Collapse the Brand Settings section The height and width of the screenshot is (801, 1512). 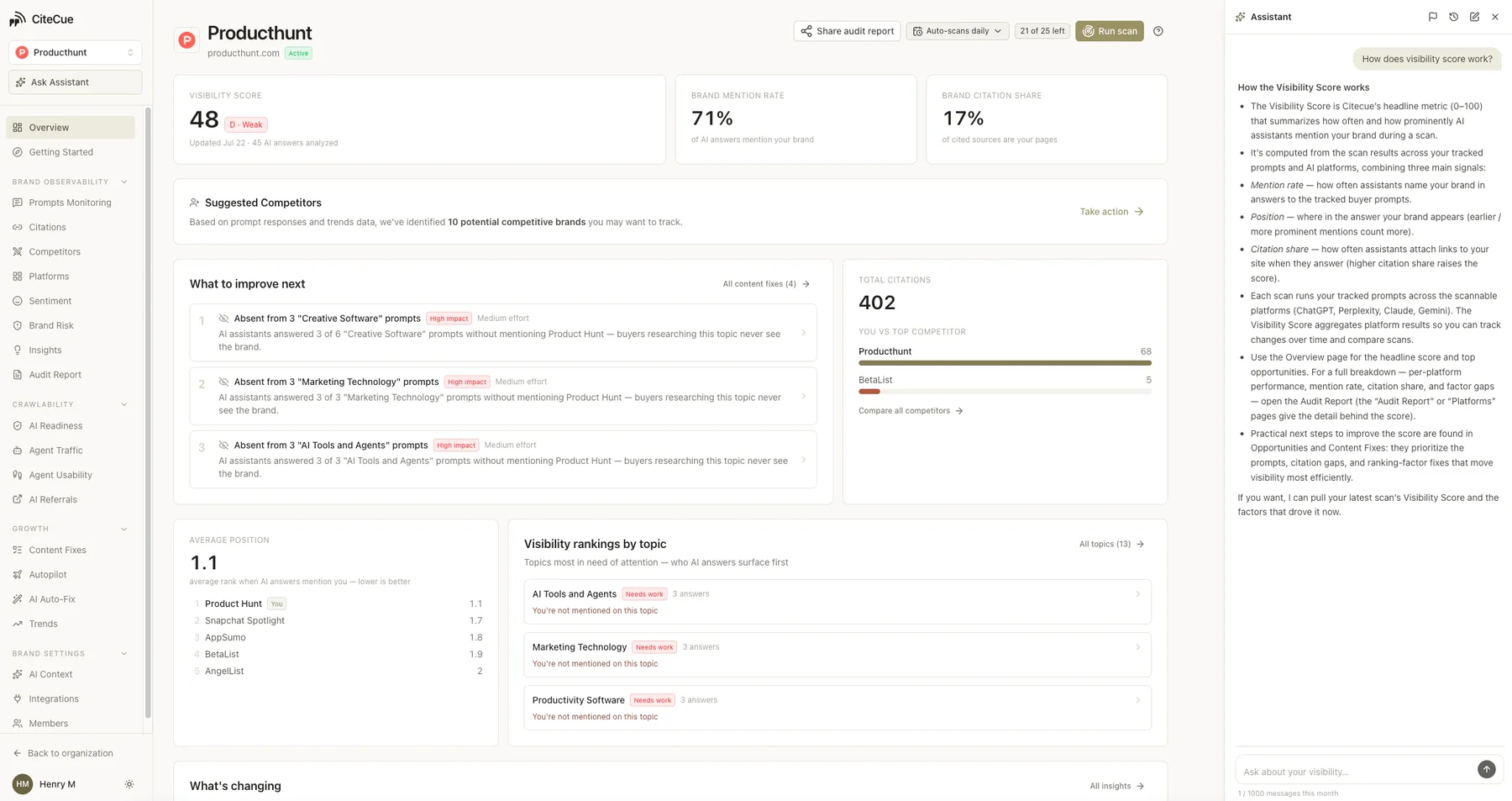(x=124, y=653)
